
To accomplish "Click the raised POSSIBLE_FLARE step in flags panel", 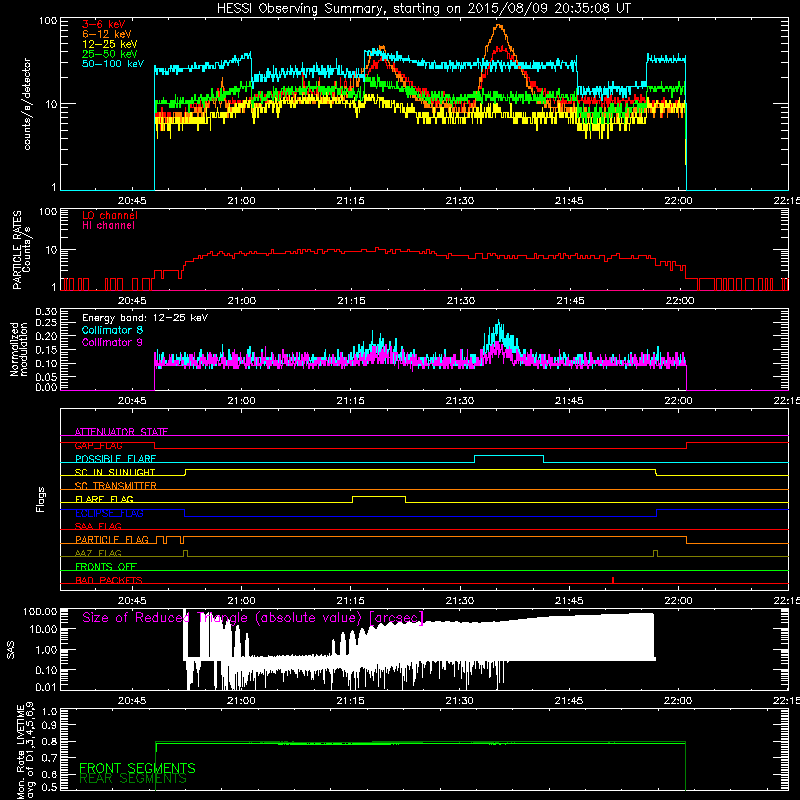I will [x=509, y=456].
